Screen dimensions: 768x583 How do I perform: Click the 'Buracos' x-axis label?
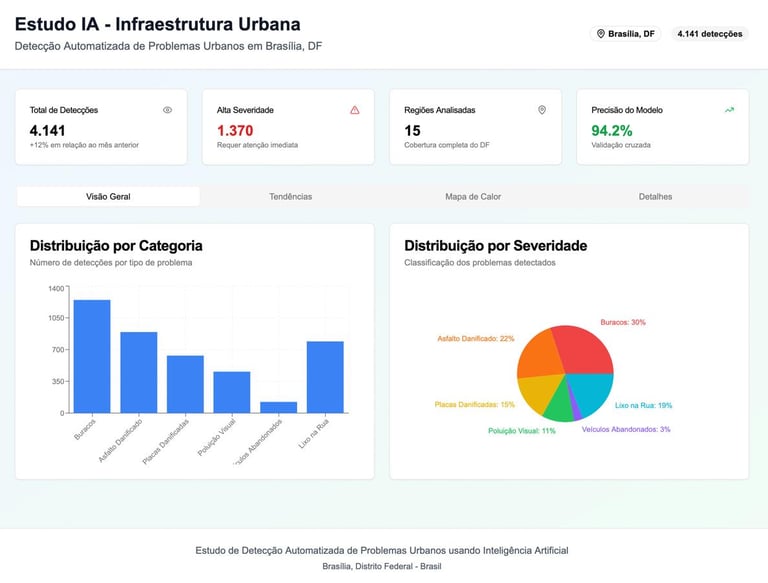[85, 429]
